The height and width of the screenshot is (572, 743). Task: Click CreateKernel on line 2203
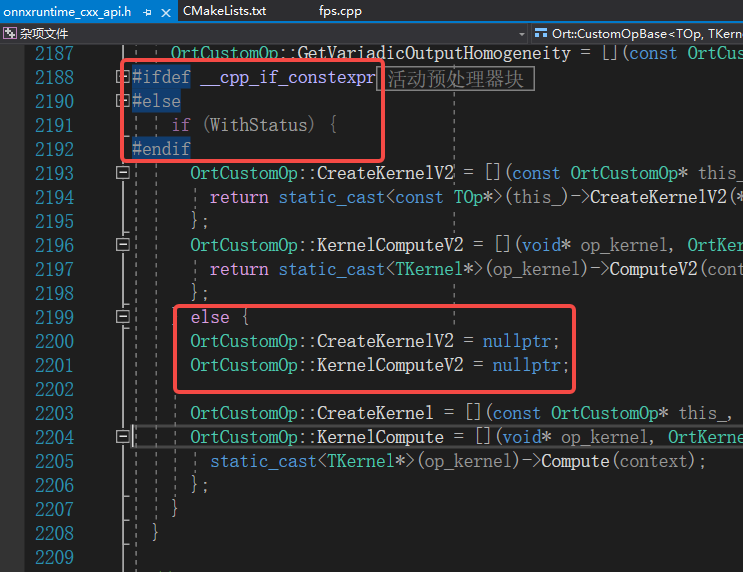coord(375,413)
